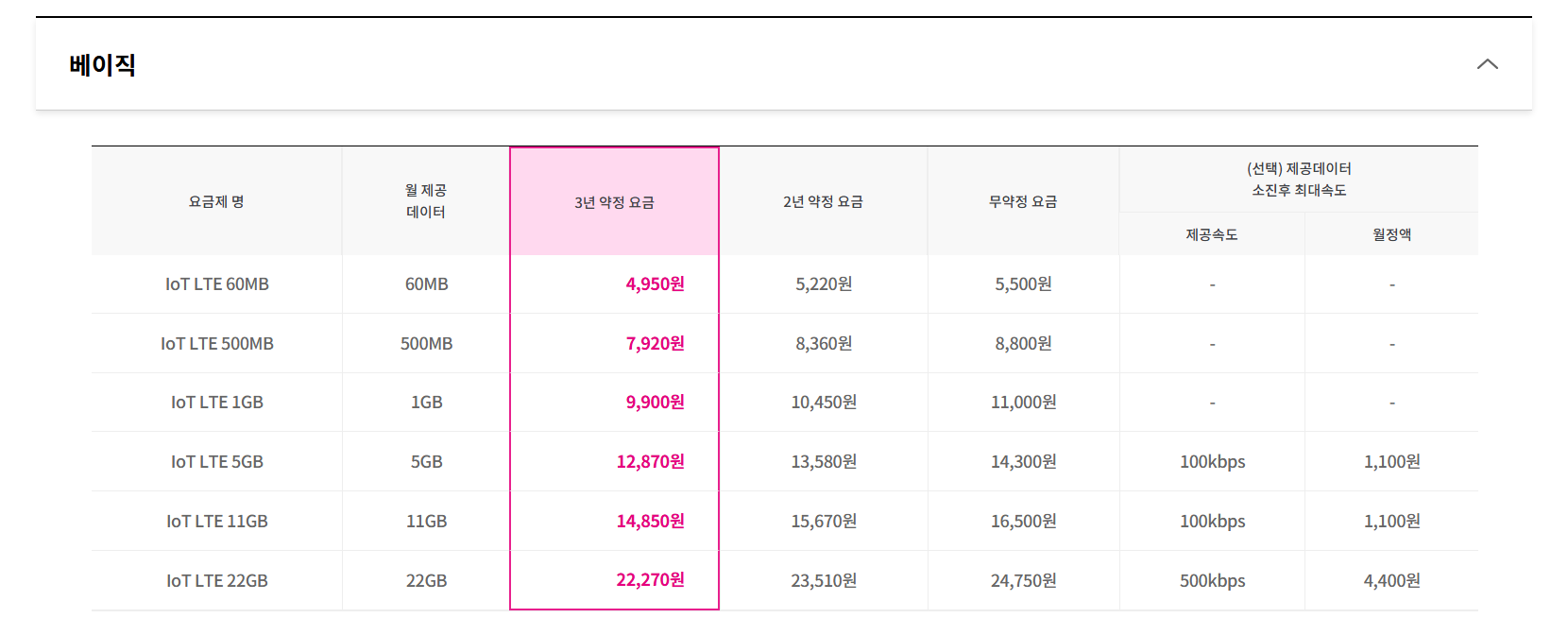Click the 월 제공 데이터 column header
1568x635 pixels.
pyautogui.click(x=426, y=201)
